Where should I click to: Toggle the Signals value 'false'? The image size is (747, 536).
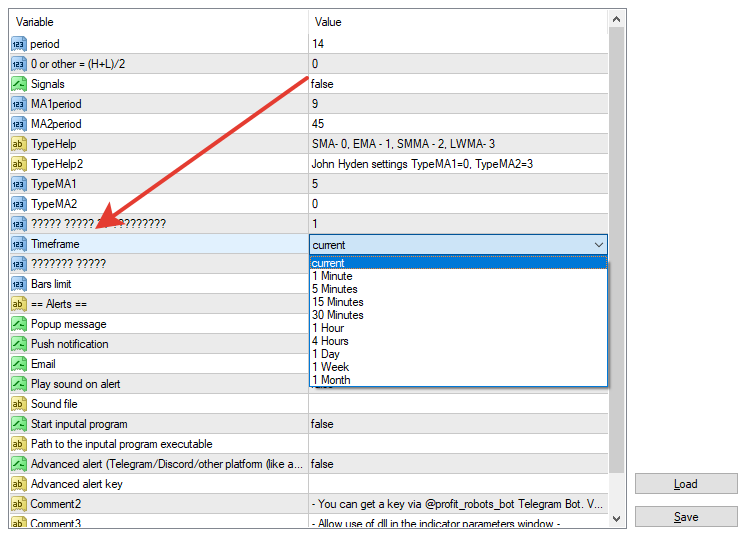458,84
